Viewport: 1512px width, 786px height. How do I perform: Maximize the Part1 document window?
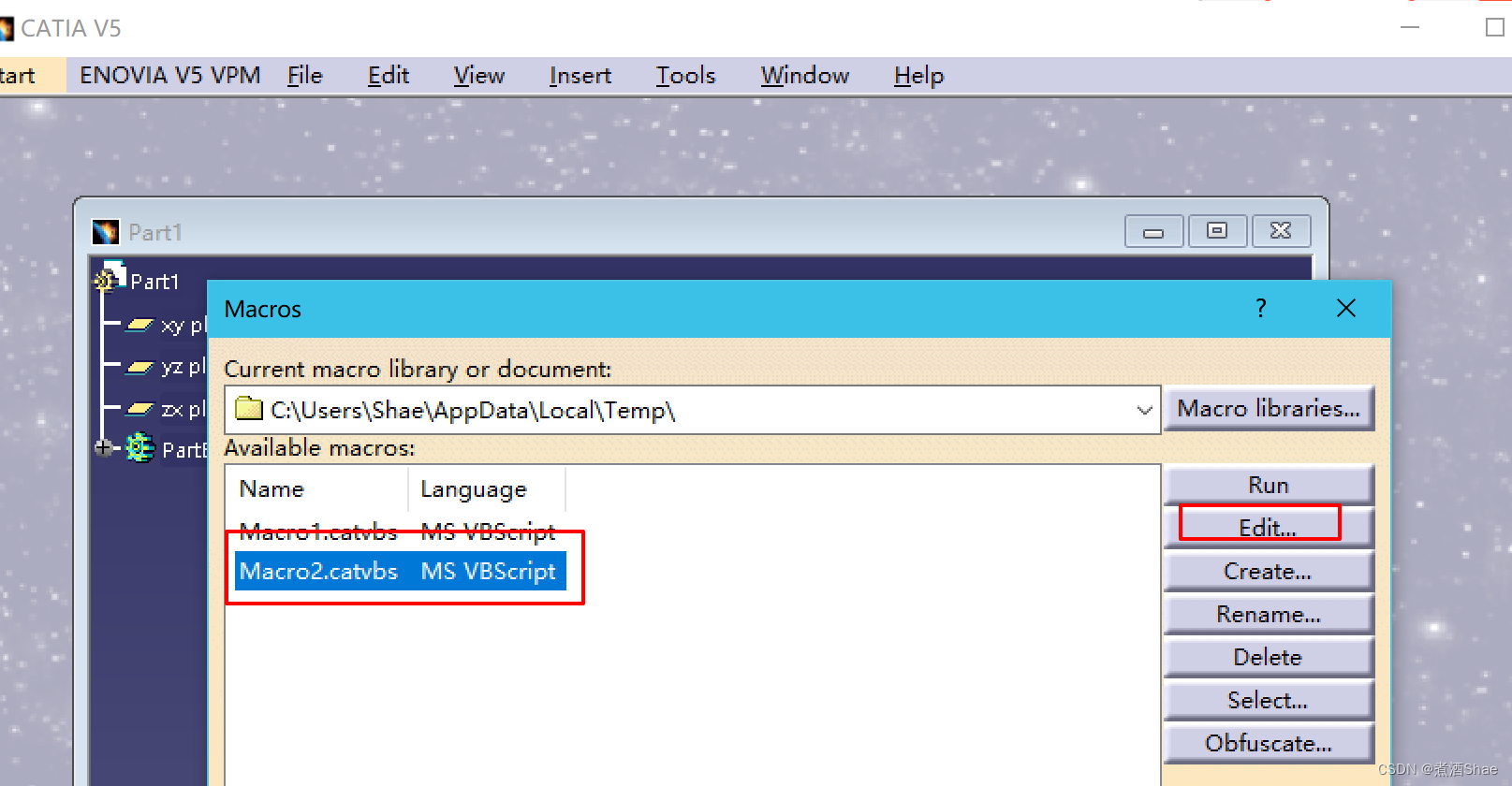(x=1217, y=231)
